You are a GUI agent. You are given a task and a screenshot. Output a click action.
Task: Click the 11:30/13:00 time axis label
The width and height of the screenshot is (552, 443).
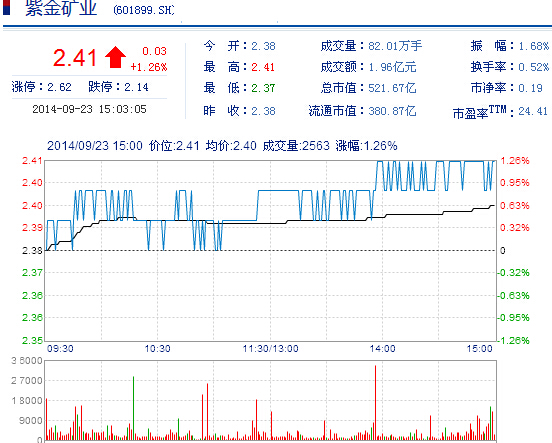(270, 349)
